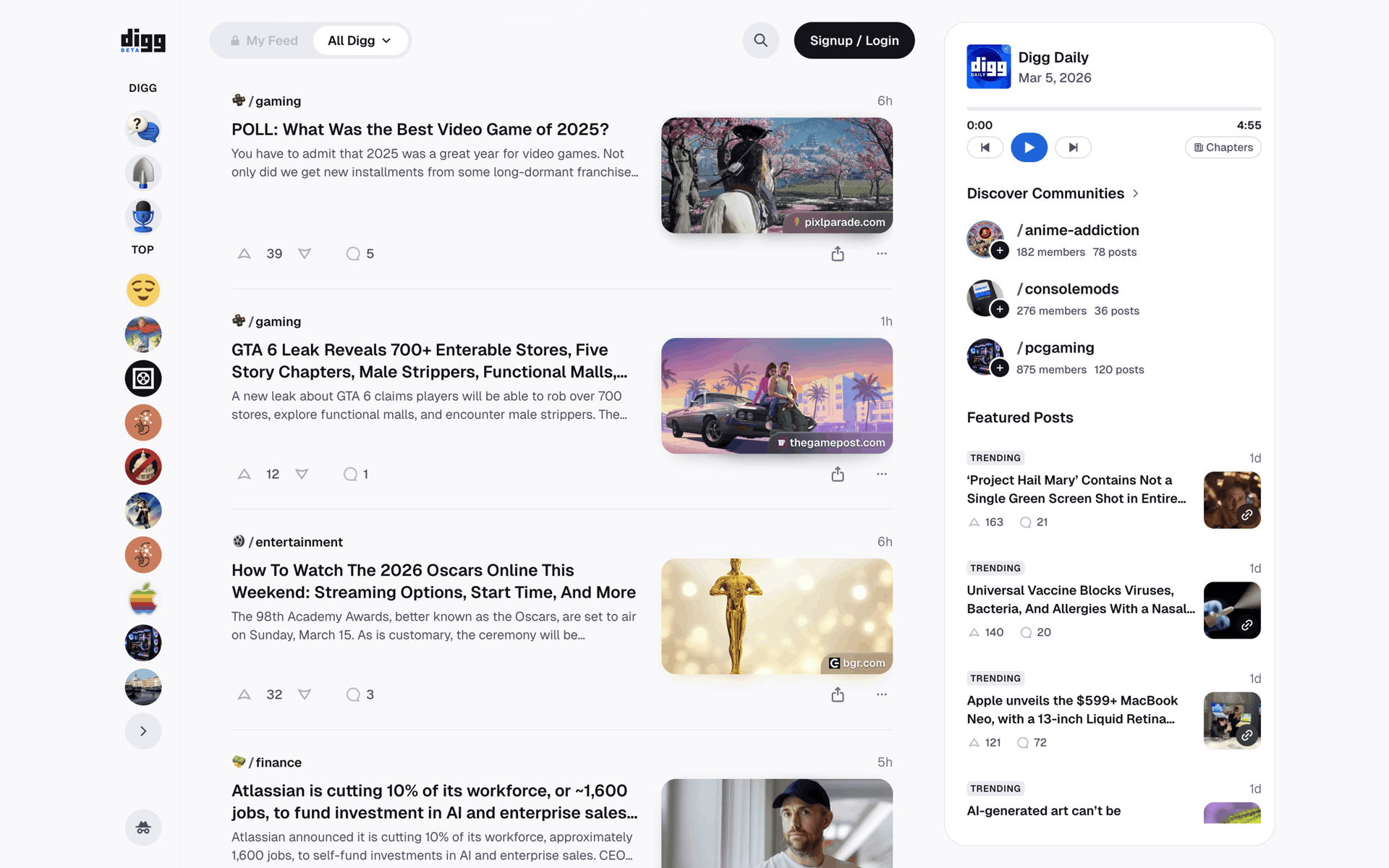Open Universal Vaccine featured post thumbnail
This screenshot has width=1389, height=868.
pyautogui.click(x=1231, y=610)
